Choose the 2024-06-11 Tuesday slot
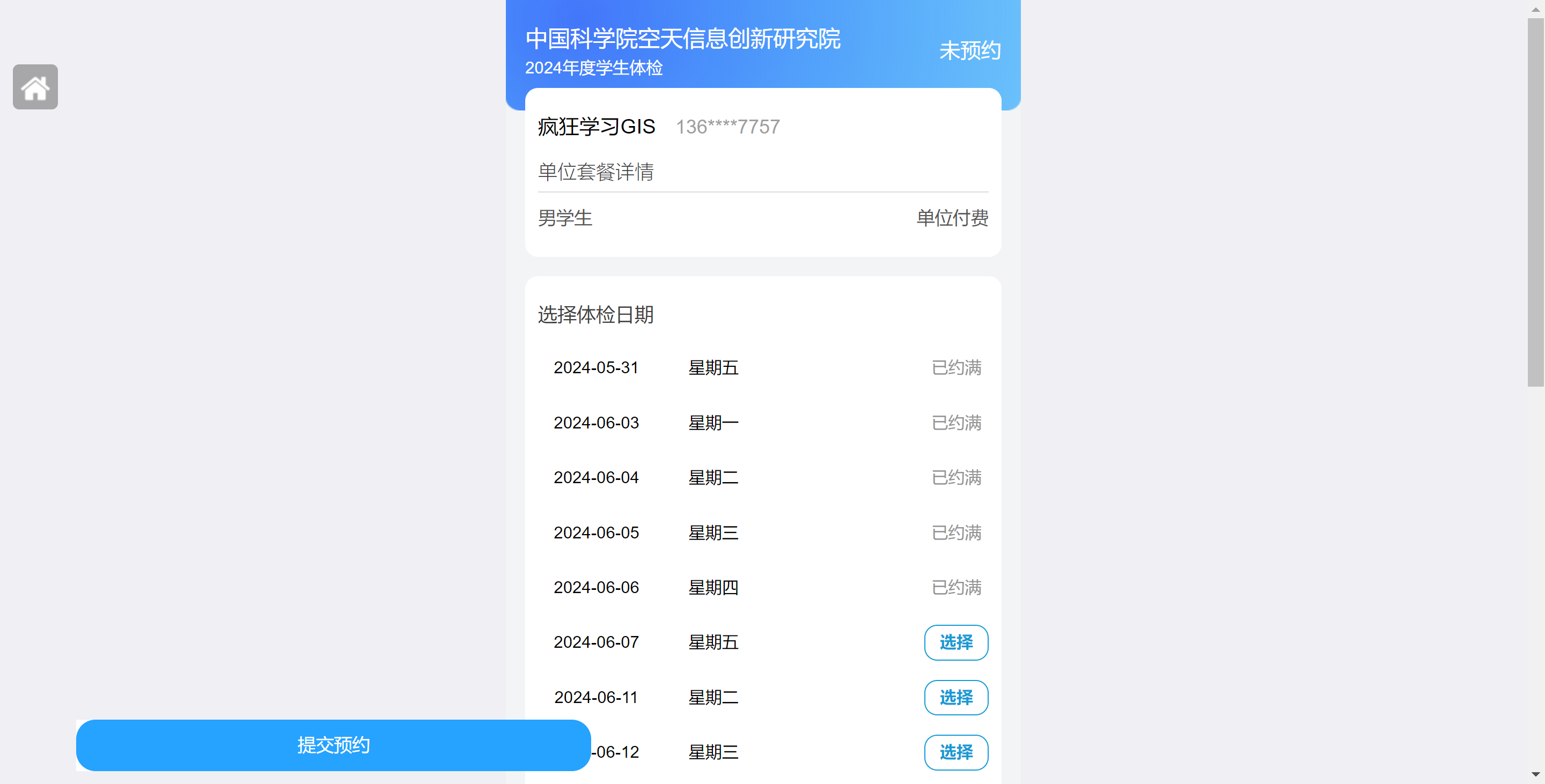 pos(955,698)
